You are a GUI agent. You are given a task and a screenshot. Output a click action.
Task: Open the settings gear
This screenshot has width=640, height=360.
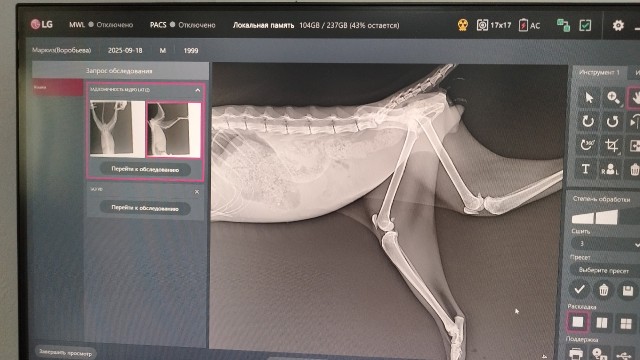coord(618,25)
